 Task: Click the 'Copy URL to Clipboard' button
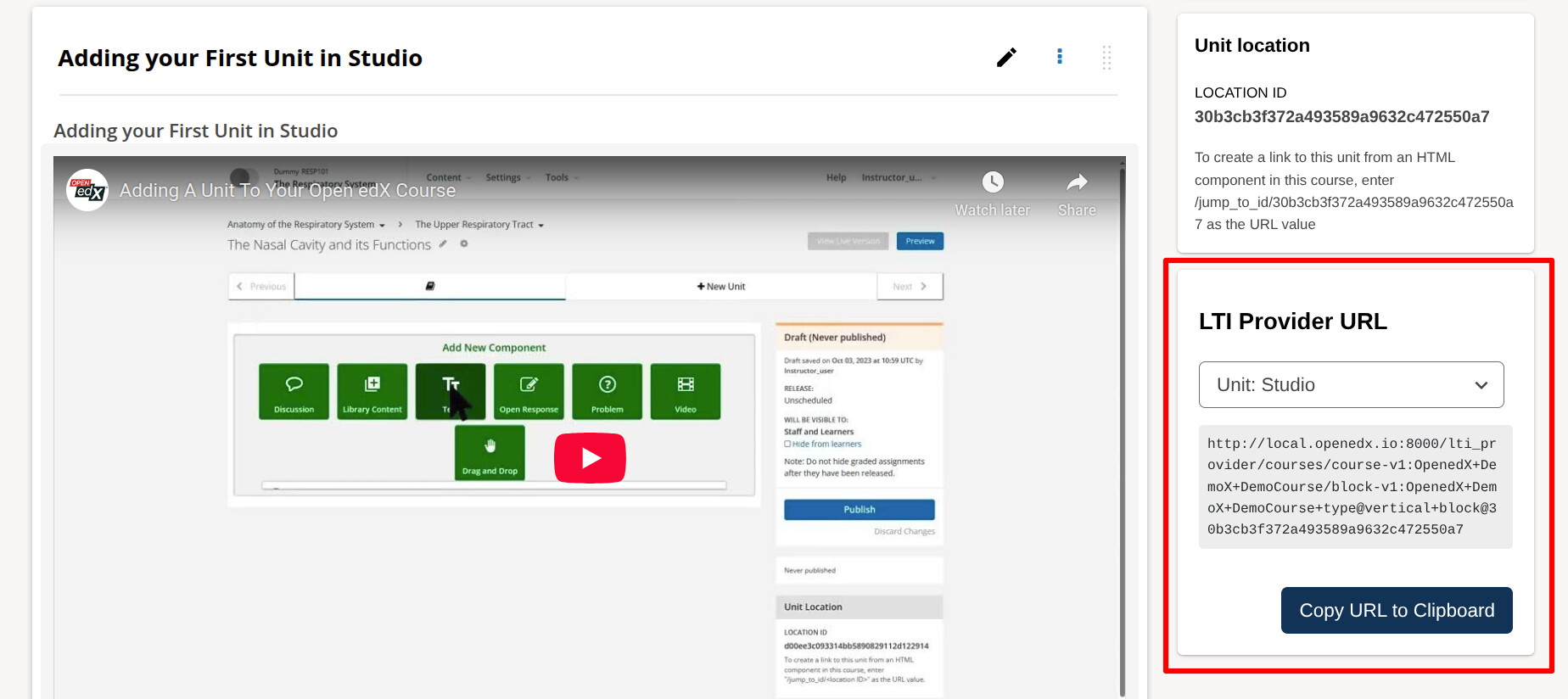tap(1397, 610)
